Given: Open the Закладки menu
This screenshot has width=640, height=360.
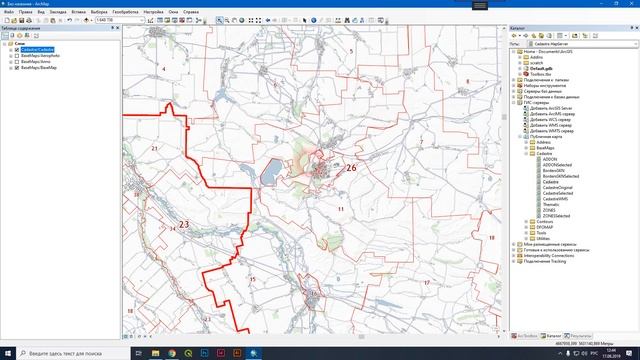Looking at the screenshot, I should pos(58,12).
